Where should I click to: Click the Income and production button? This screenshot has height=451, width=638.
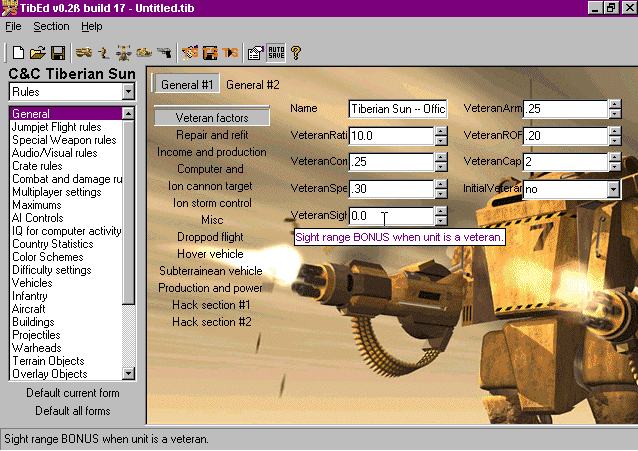(212, 152)
